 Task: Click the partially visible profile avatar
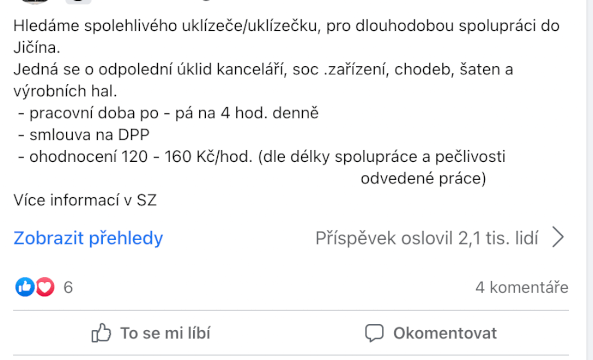35,2
